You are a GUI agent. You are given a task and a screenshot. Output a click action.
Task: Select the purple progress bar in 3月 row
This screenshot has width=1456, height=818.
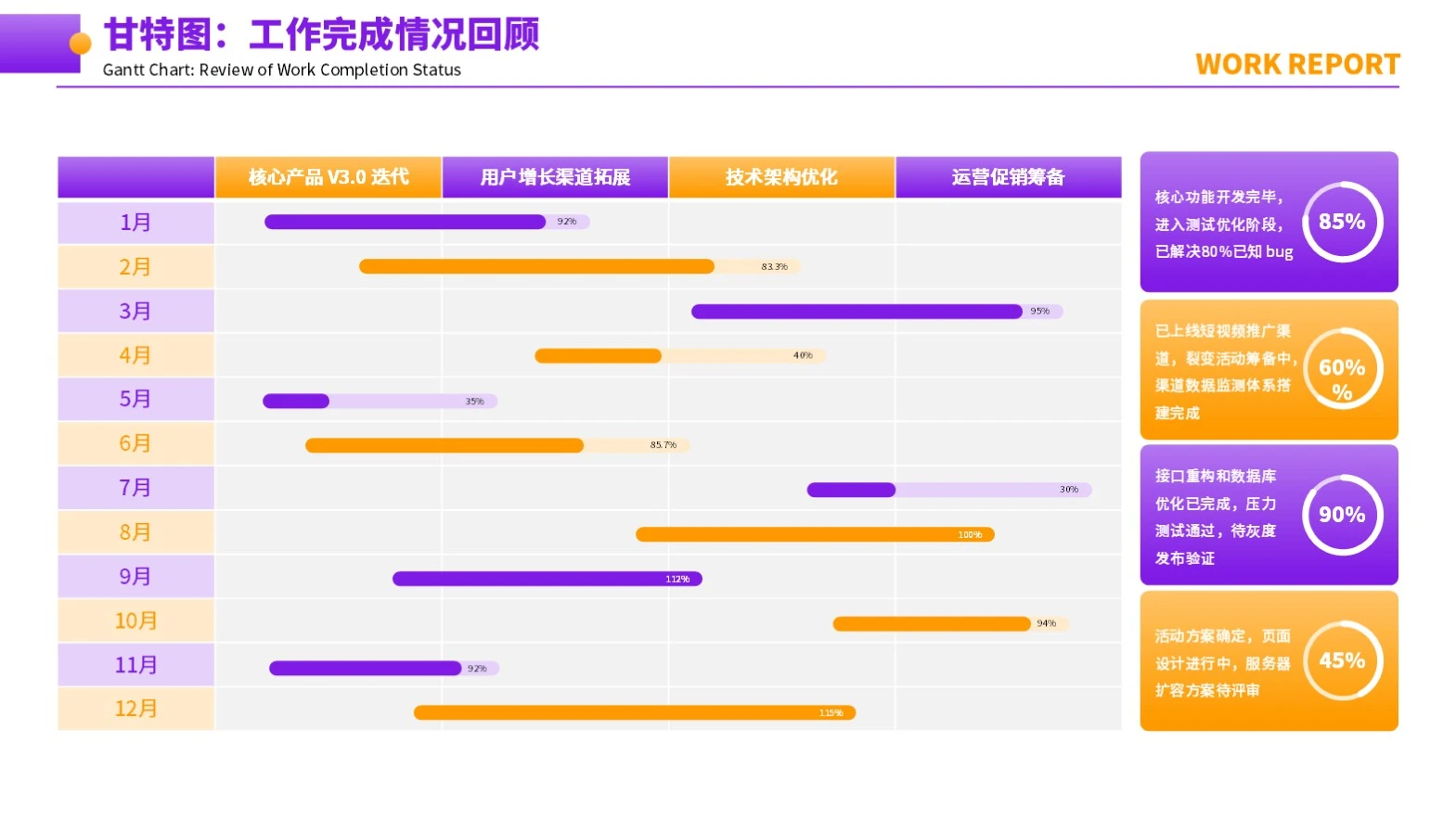tap(857, 312)
